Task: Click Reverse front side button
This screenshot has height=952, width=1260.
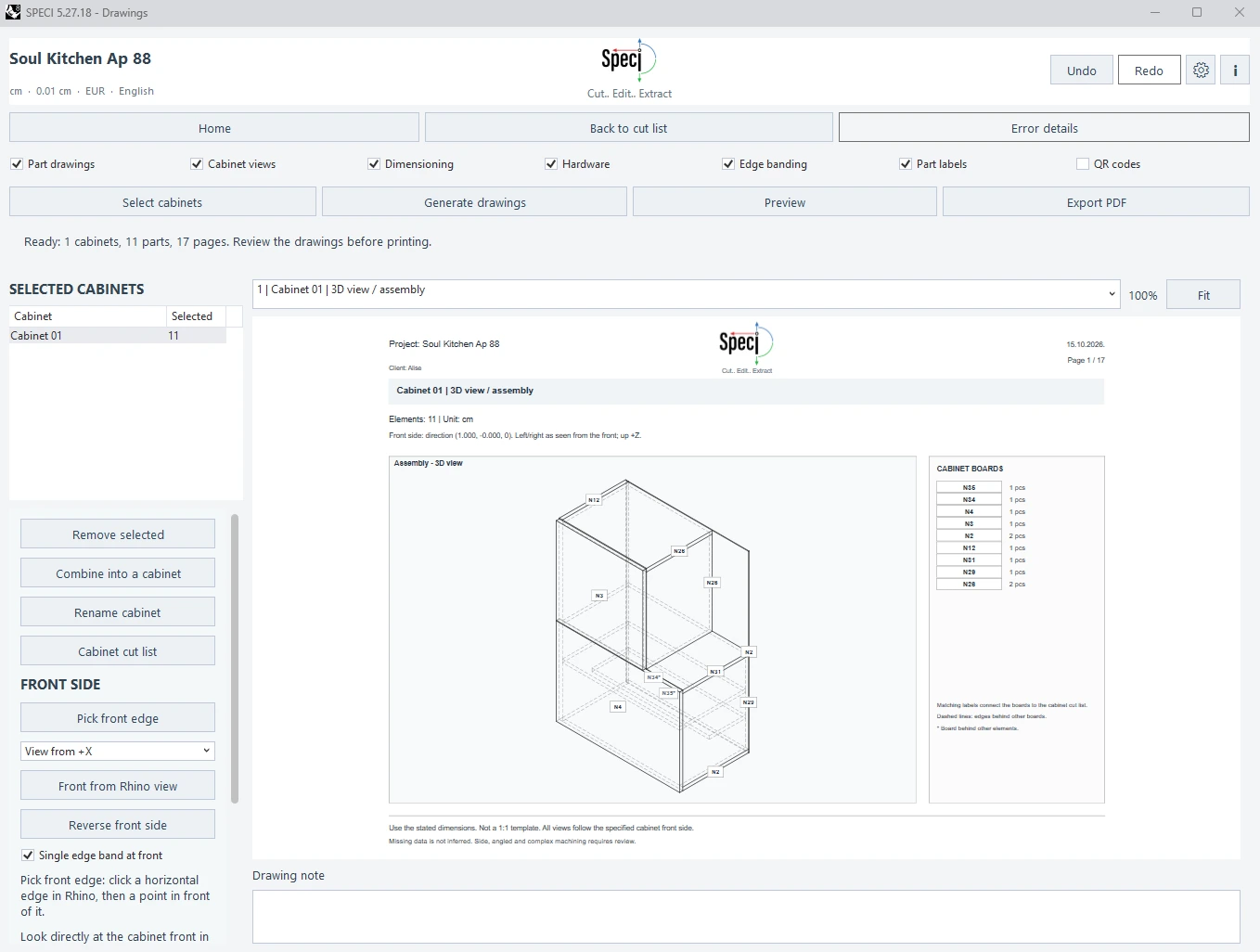Action: 118,825
